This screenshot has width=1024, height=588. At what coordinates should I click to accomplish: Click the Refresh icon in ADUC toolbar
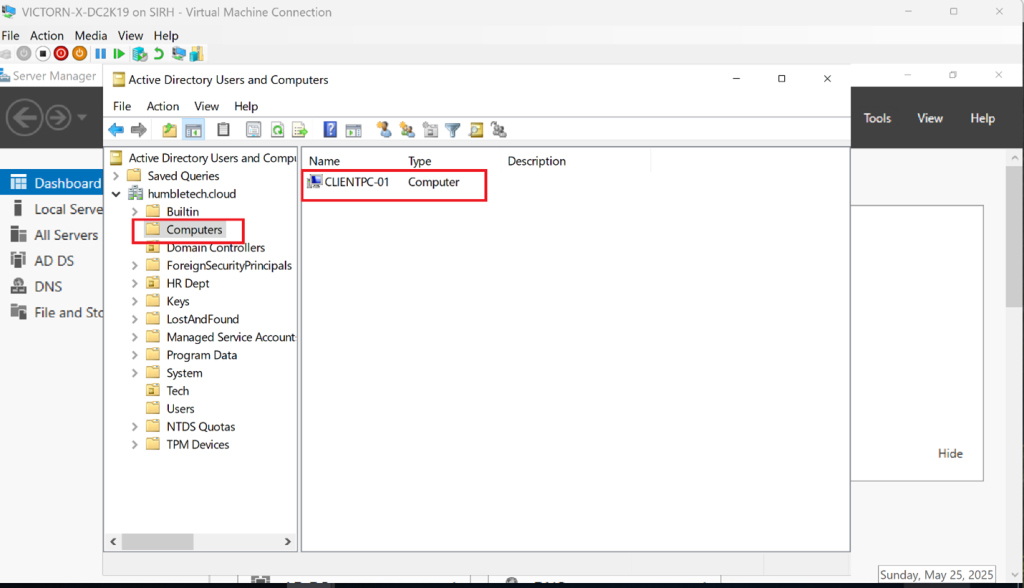(x=277, y=130)
